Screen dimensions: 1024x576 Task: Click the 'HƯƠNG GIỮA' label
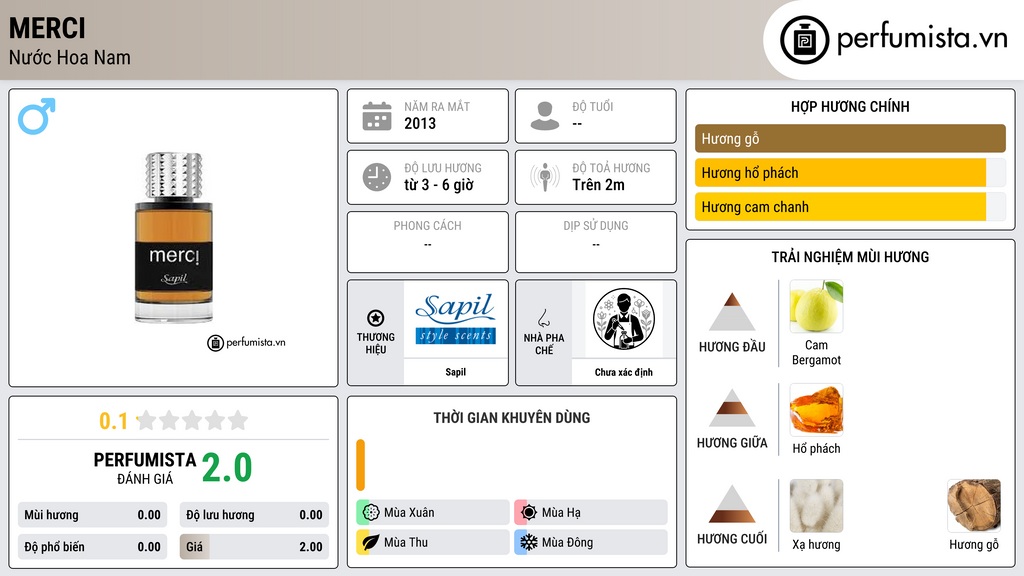[x=732, y=443]
